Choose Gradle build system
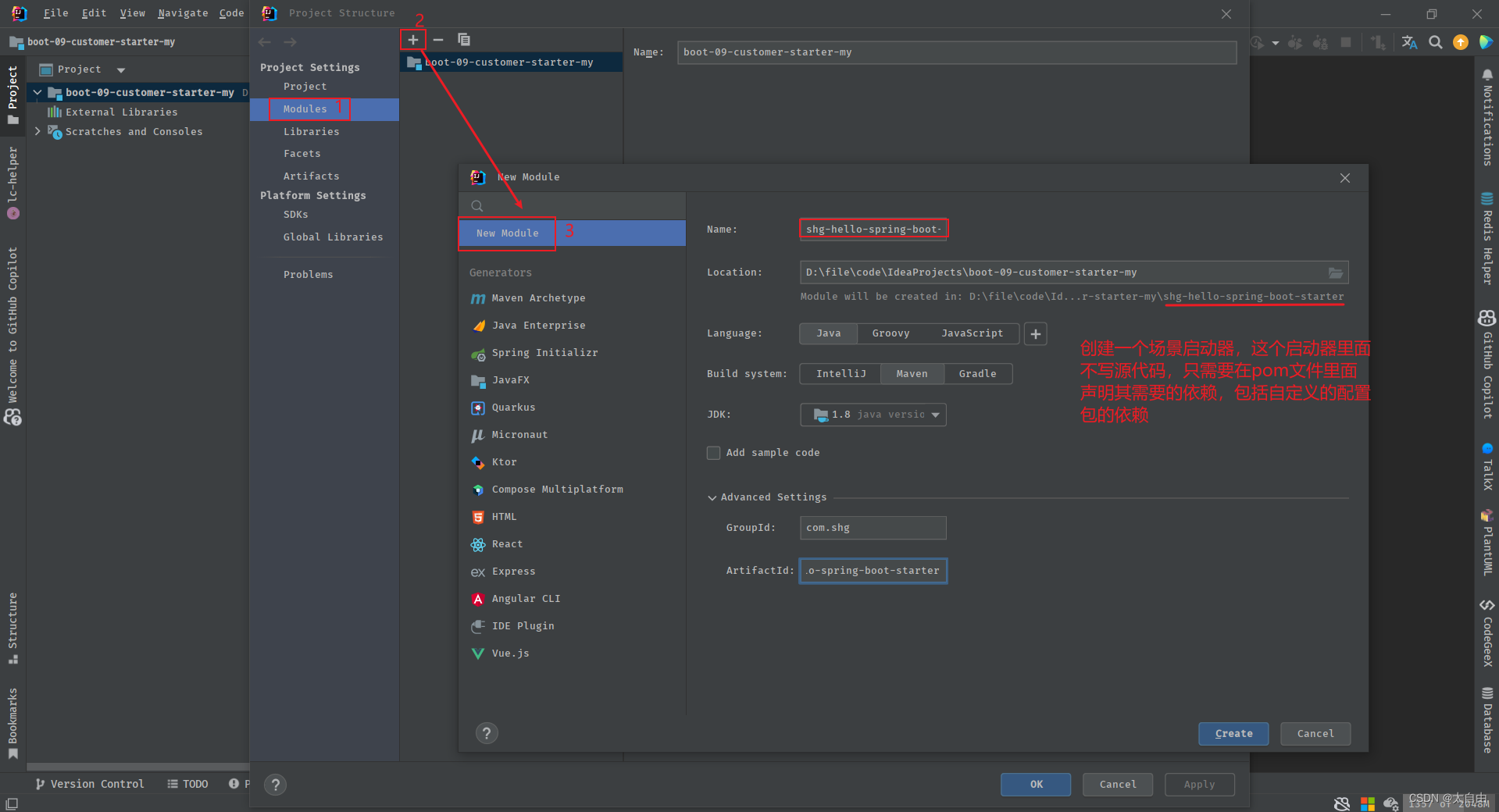 click(x=977, y=374)
